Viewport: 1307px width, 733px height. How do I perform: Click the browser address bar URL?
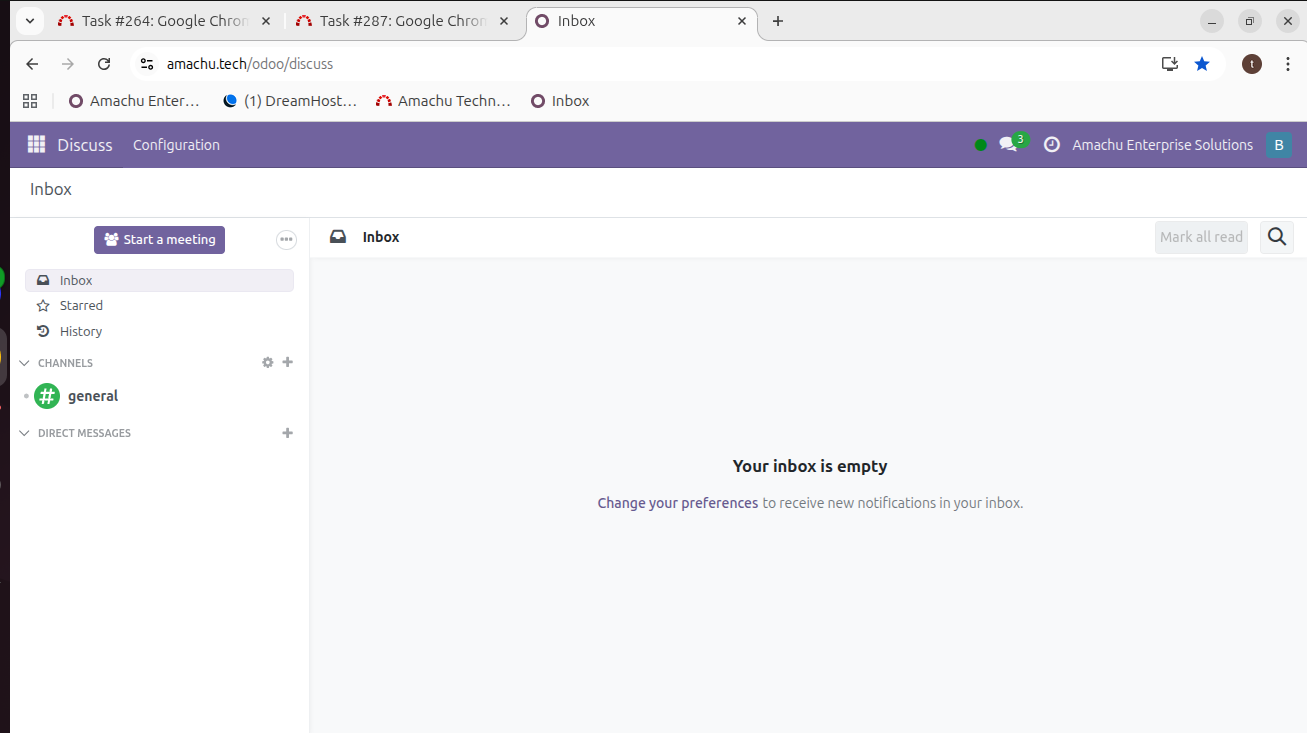click(x=250, y=64)
